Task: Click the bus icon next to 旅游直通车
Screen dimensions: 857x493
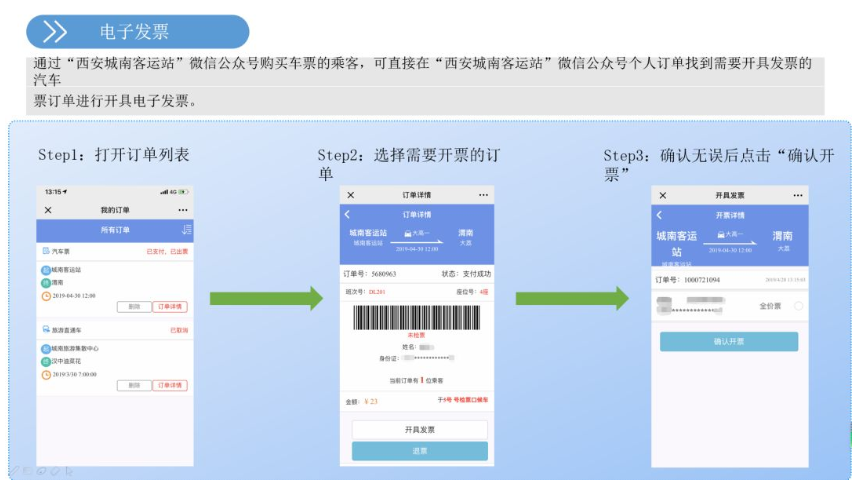Action: (46, 329)
